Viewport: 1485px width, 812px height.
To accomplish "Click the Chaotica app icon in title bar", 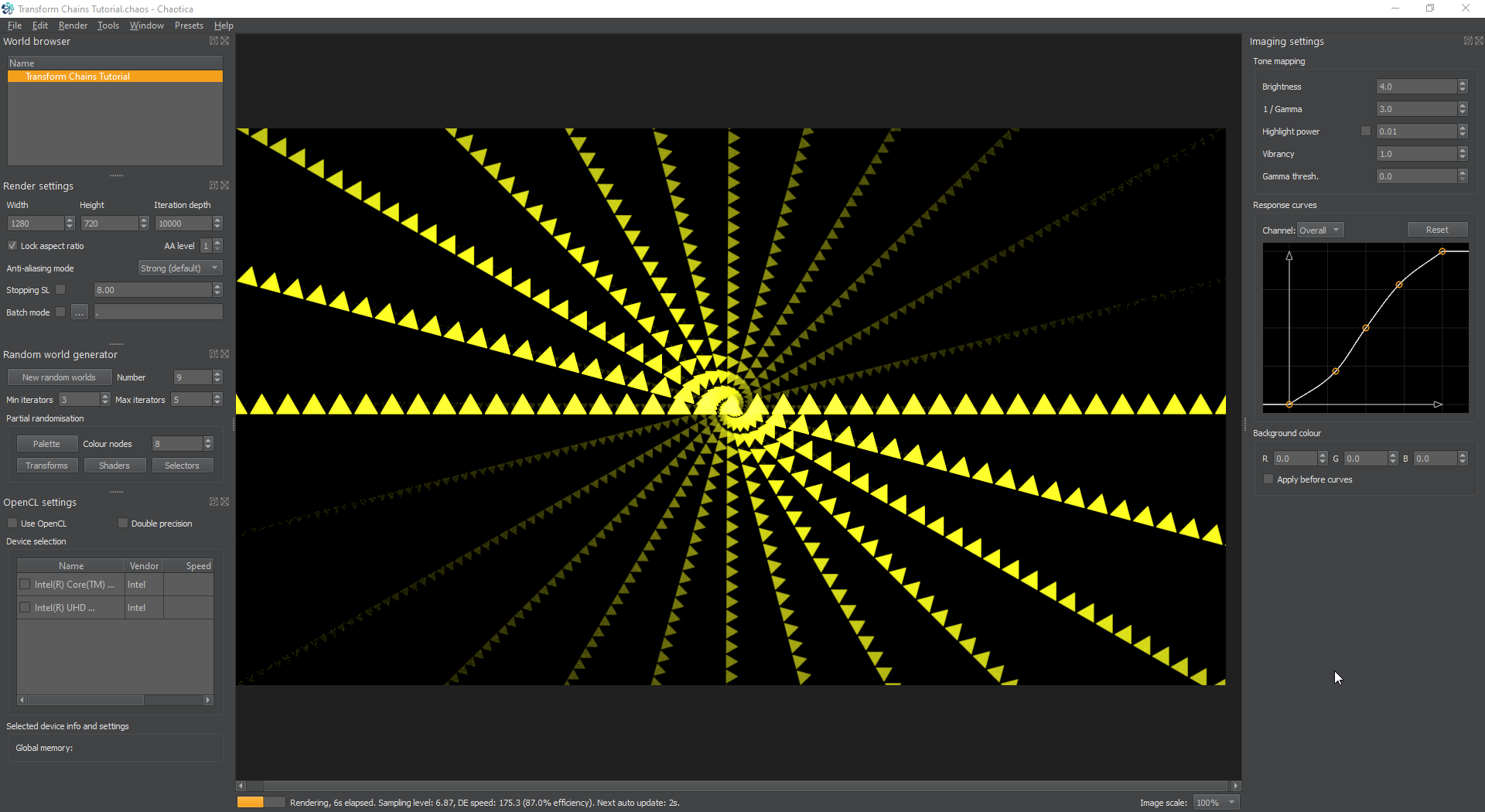I will tap(8, 9).
